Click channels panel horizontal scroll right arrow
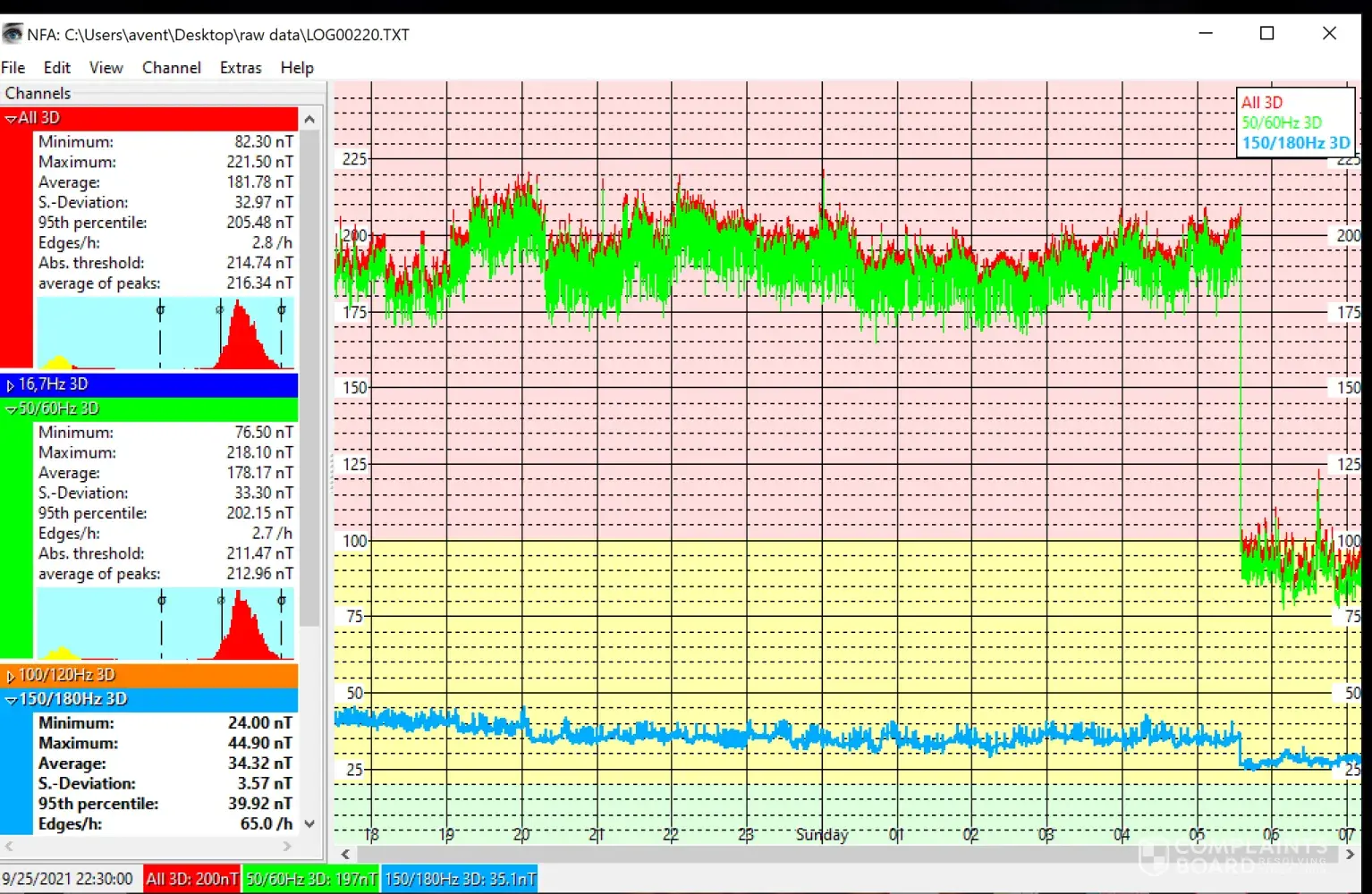The image size is (1372, 894). point(287,846)
